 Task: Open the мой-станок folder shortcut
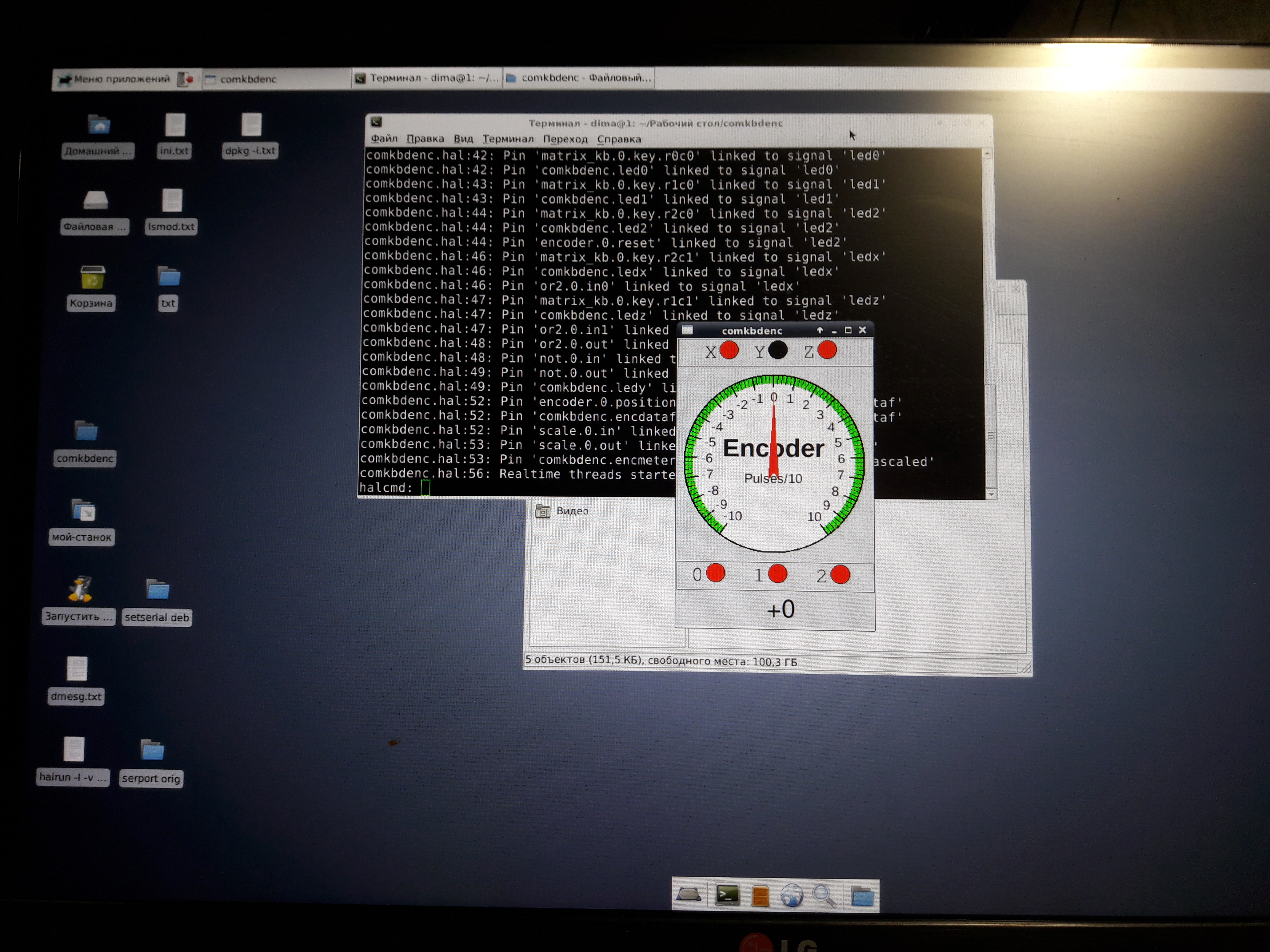click(84, 510)
